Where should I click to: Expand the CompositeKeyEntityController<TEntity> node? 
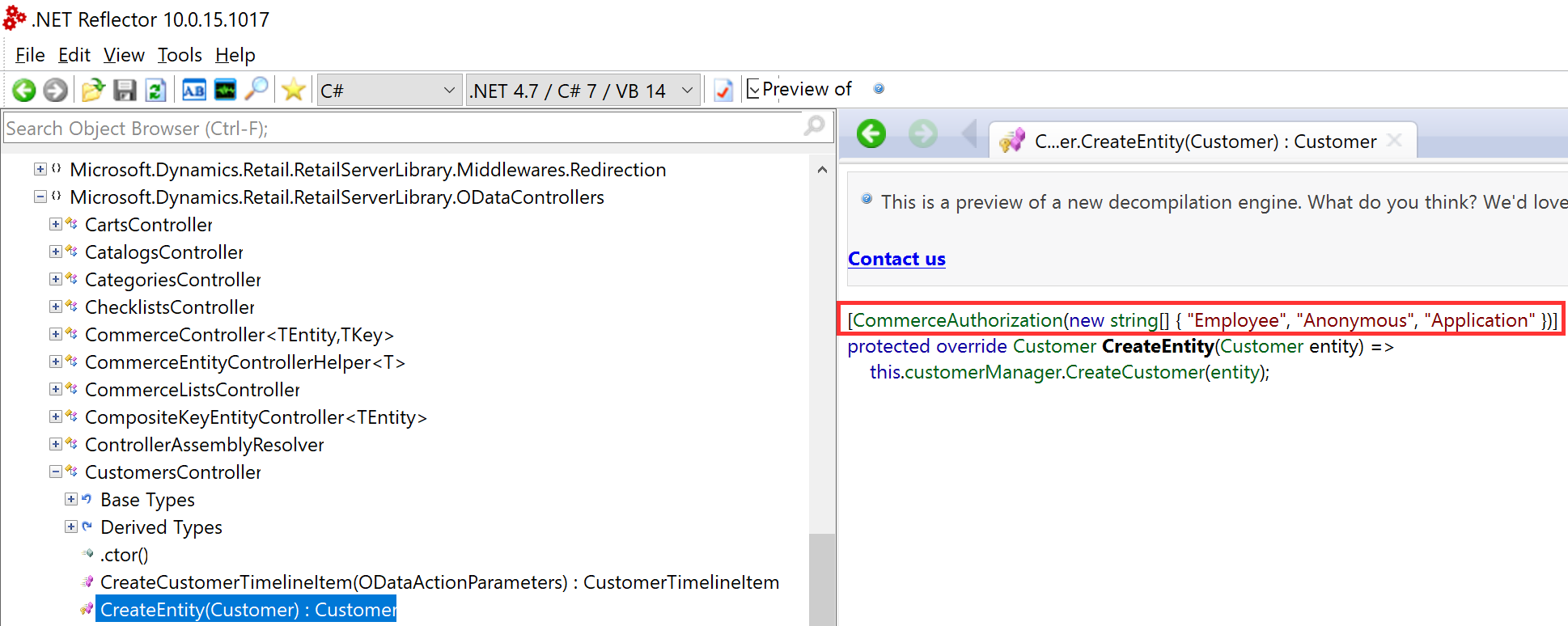(55, 417)
